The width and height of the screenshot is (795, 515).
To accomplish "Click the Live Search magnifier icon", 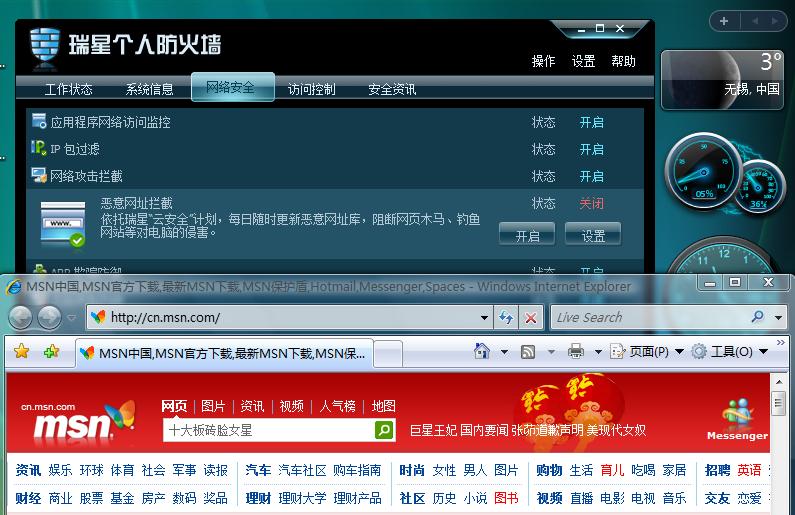I will [x=758, y=317].
